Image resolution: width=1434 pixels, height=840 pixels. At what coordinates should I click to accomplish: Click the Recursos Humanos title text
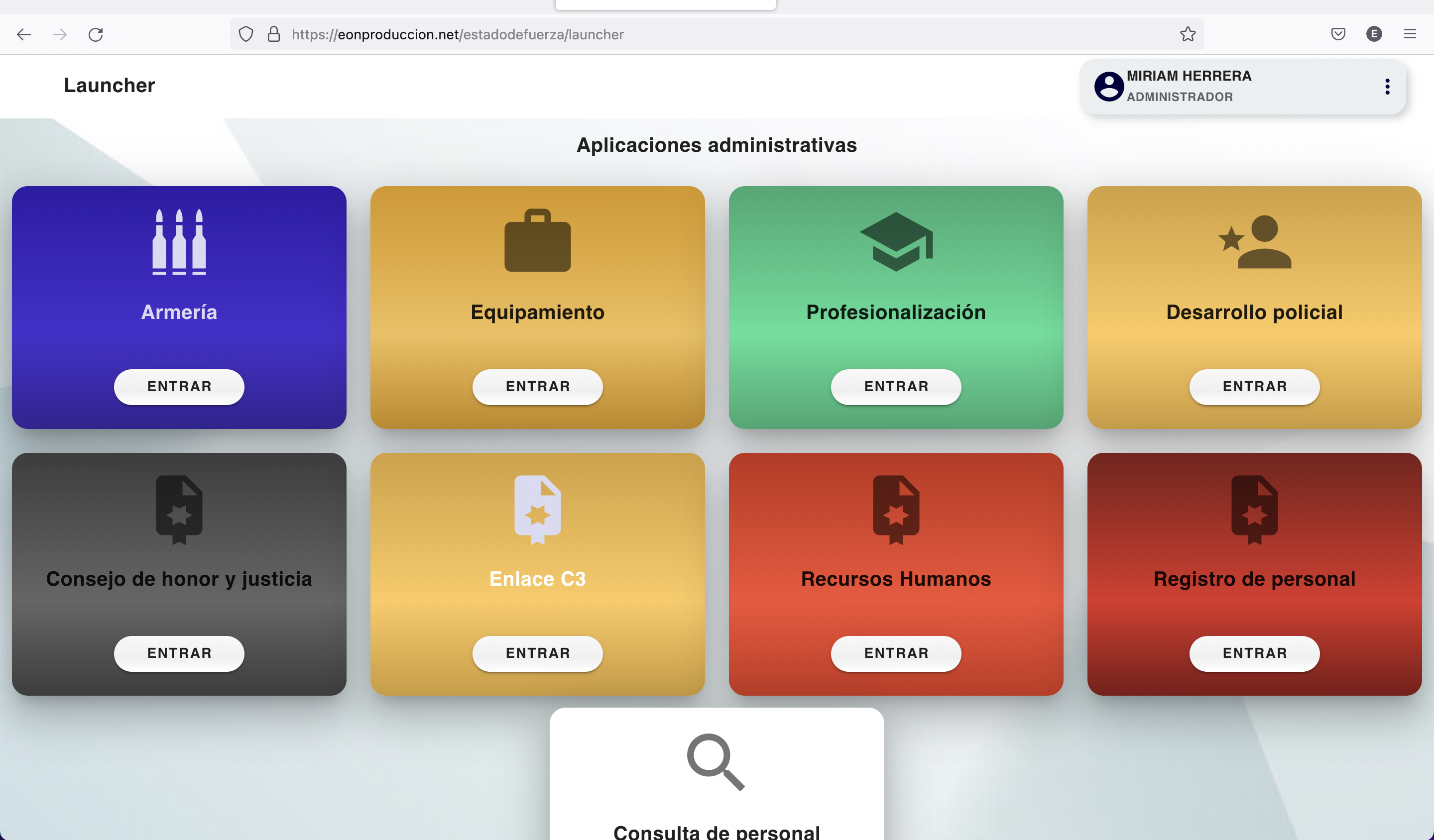point(896,579)
